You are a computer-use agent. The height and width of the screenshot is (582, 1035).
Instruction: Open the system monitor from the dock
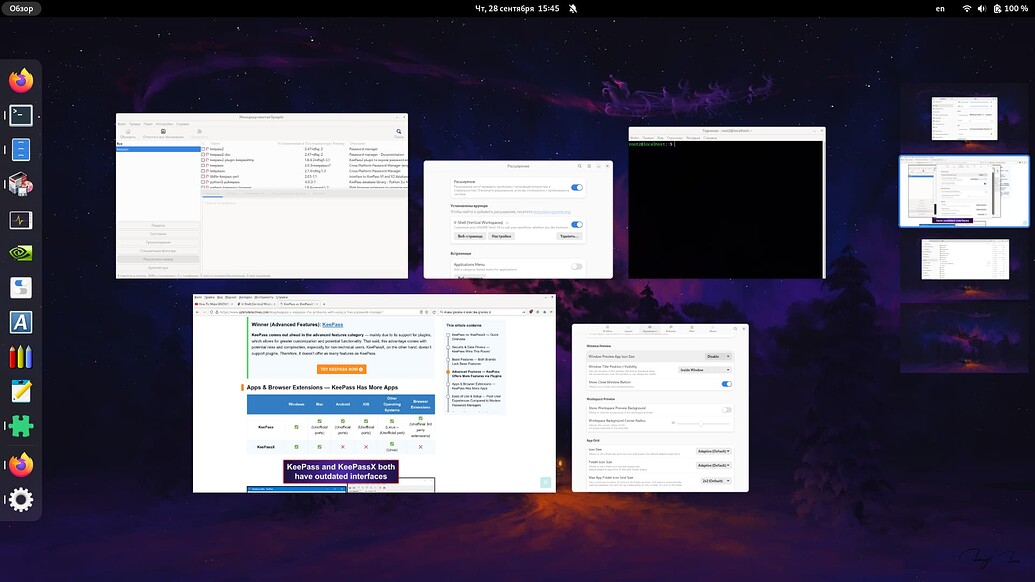tap(20, 219)
